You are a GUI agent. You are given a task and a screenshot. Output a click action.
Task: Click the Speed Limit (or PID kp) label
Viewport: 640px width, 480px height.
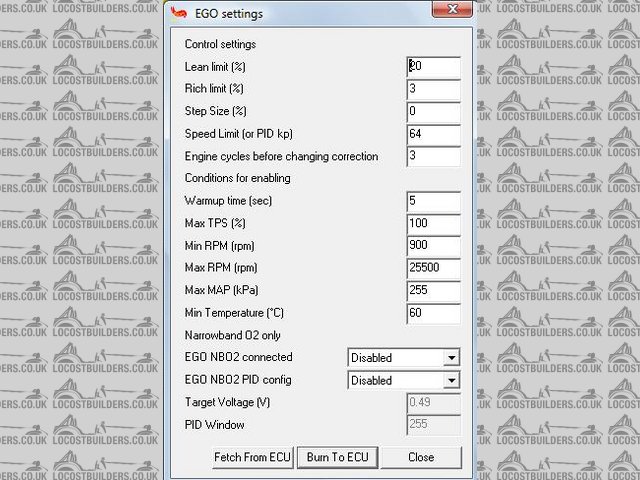tap(238, 134)
